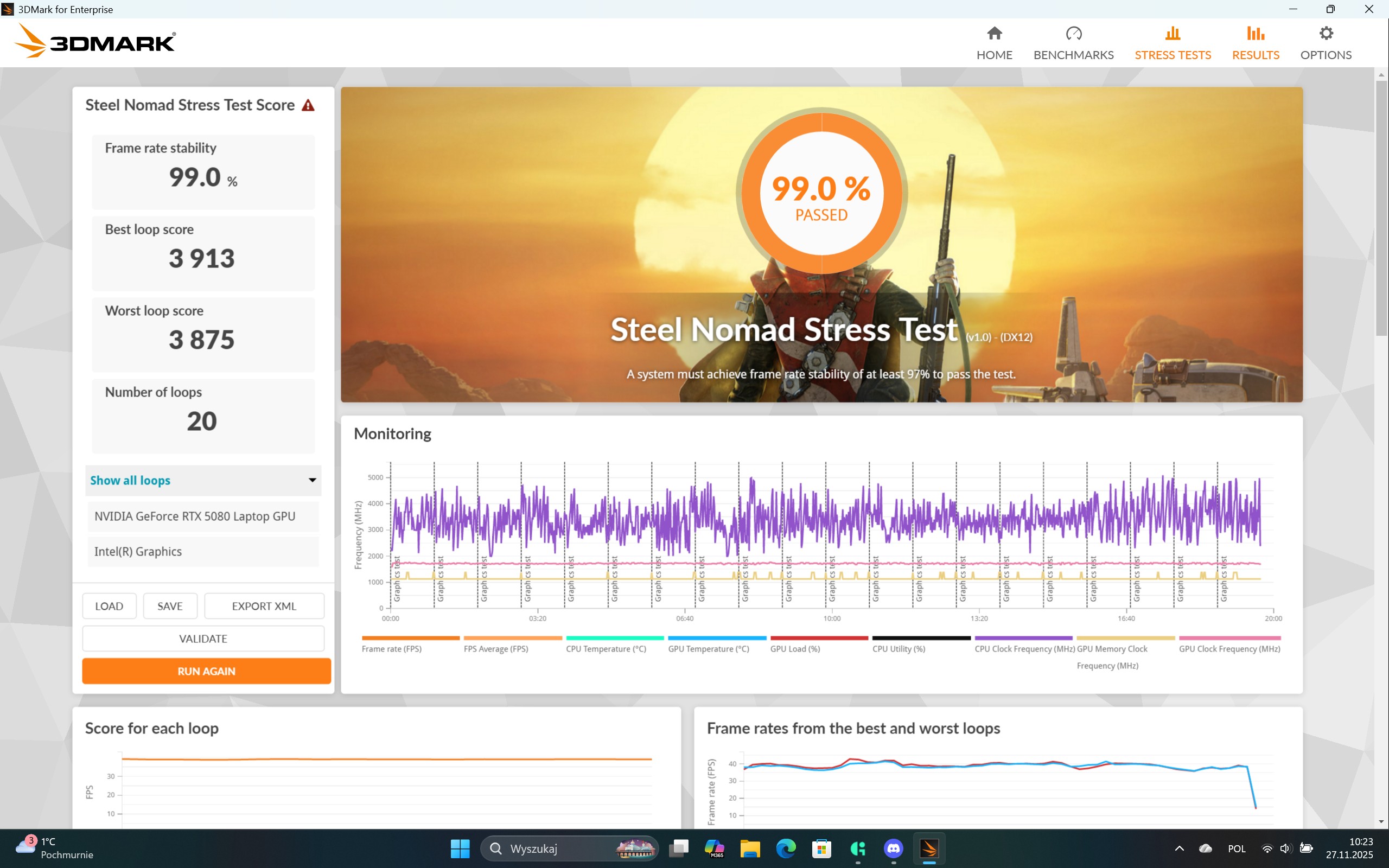Click the VALIDATE button
1389x868 pixels.
click(203, 639)
